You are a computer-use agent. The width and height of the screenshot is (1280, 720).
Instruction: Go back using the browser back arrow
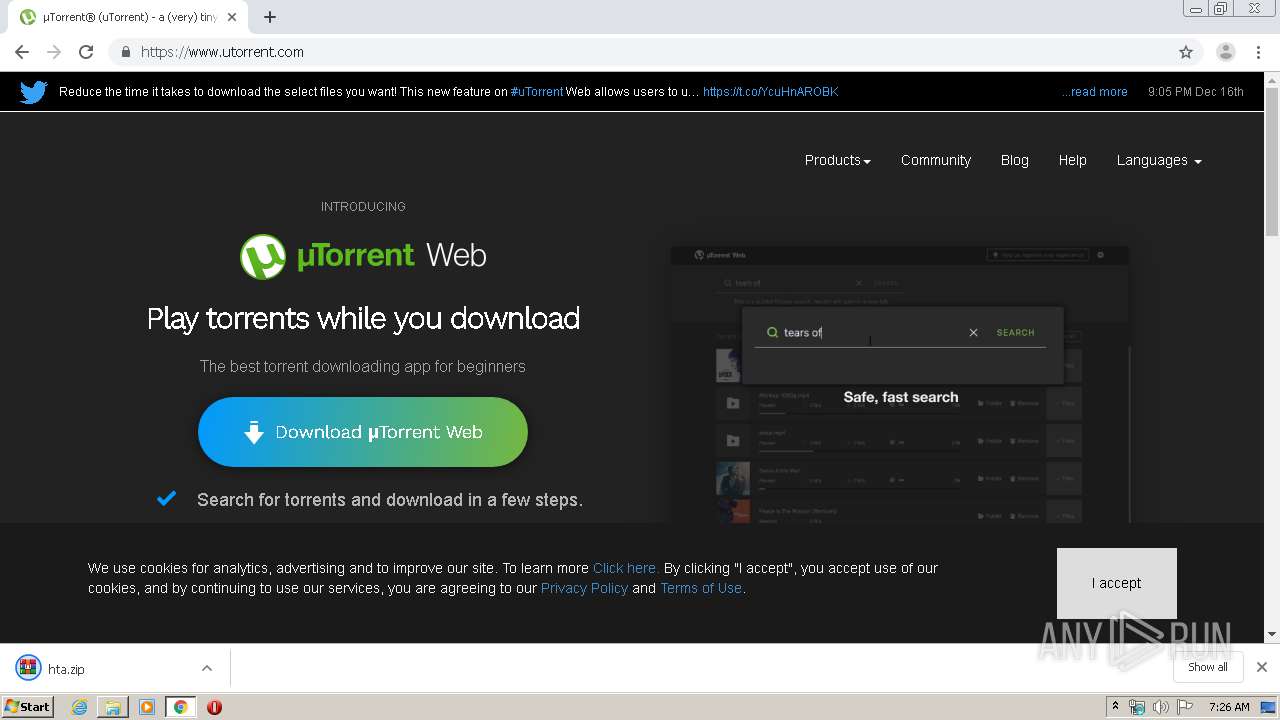(x=22, y=52)
